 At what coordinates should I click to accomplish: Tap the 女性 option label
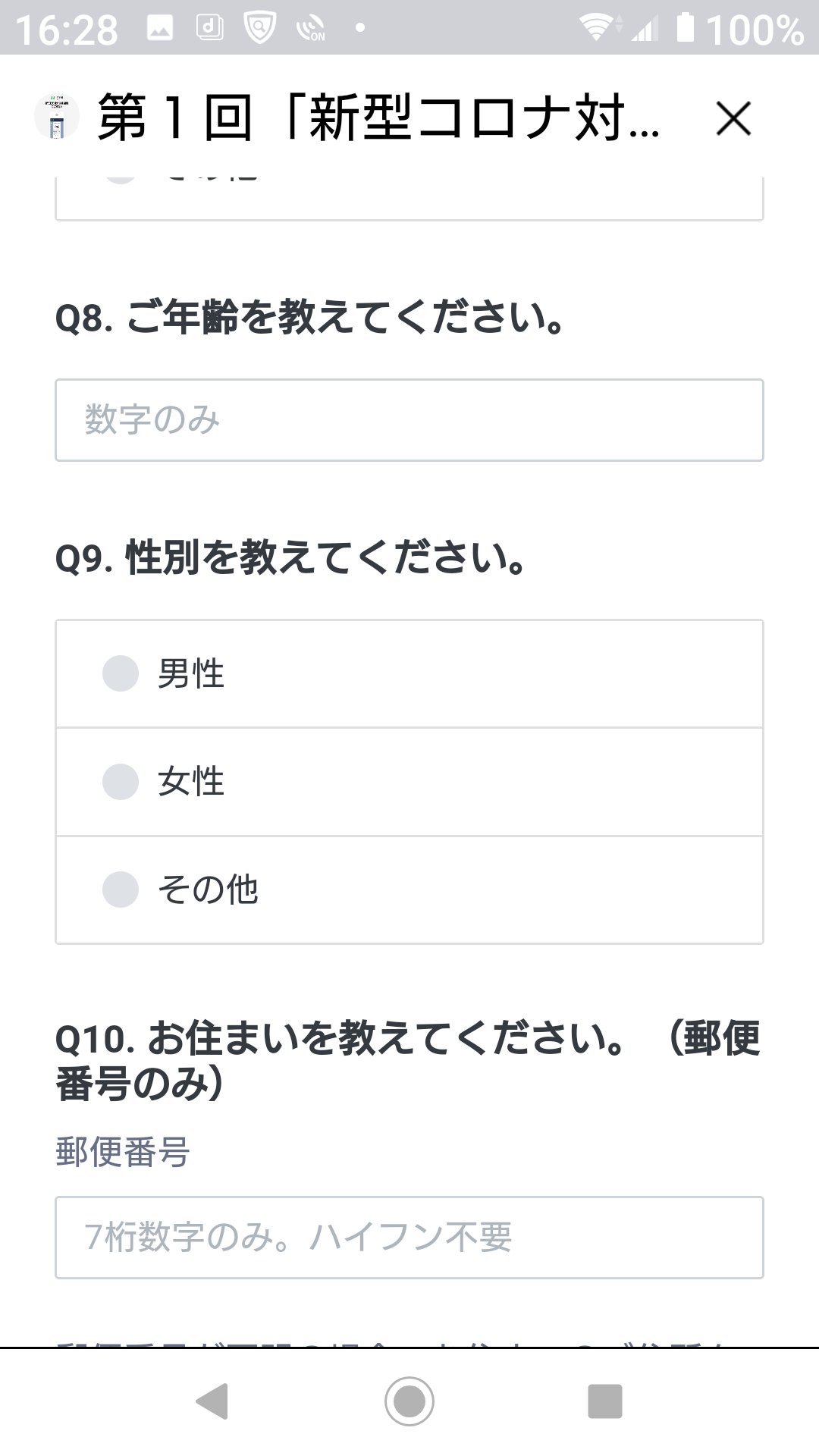[191, 782]
